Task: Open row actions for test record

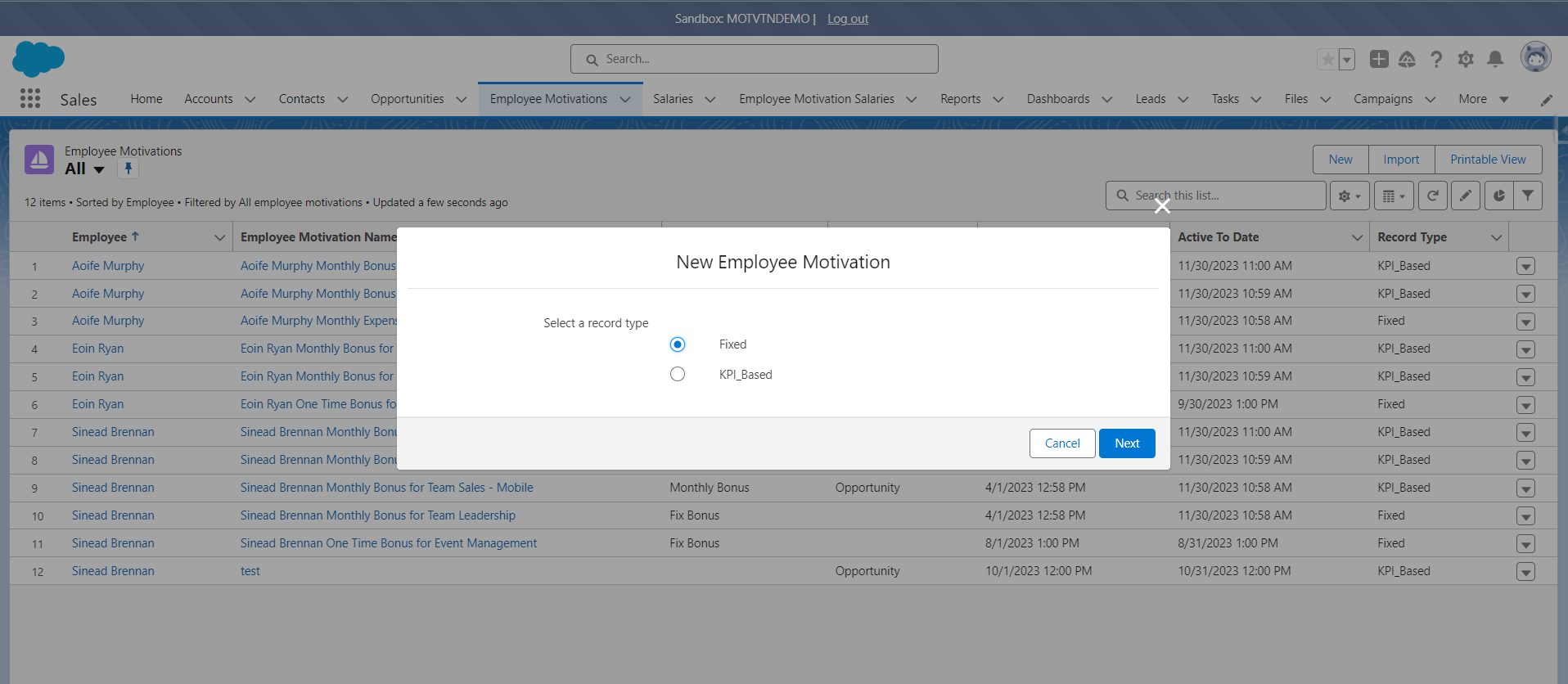Action: coord(1525,571)
